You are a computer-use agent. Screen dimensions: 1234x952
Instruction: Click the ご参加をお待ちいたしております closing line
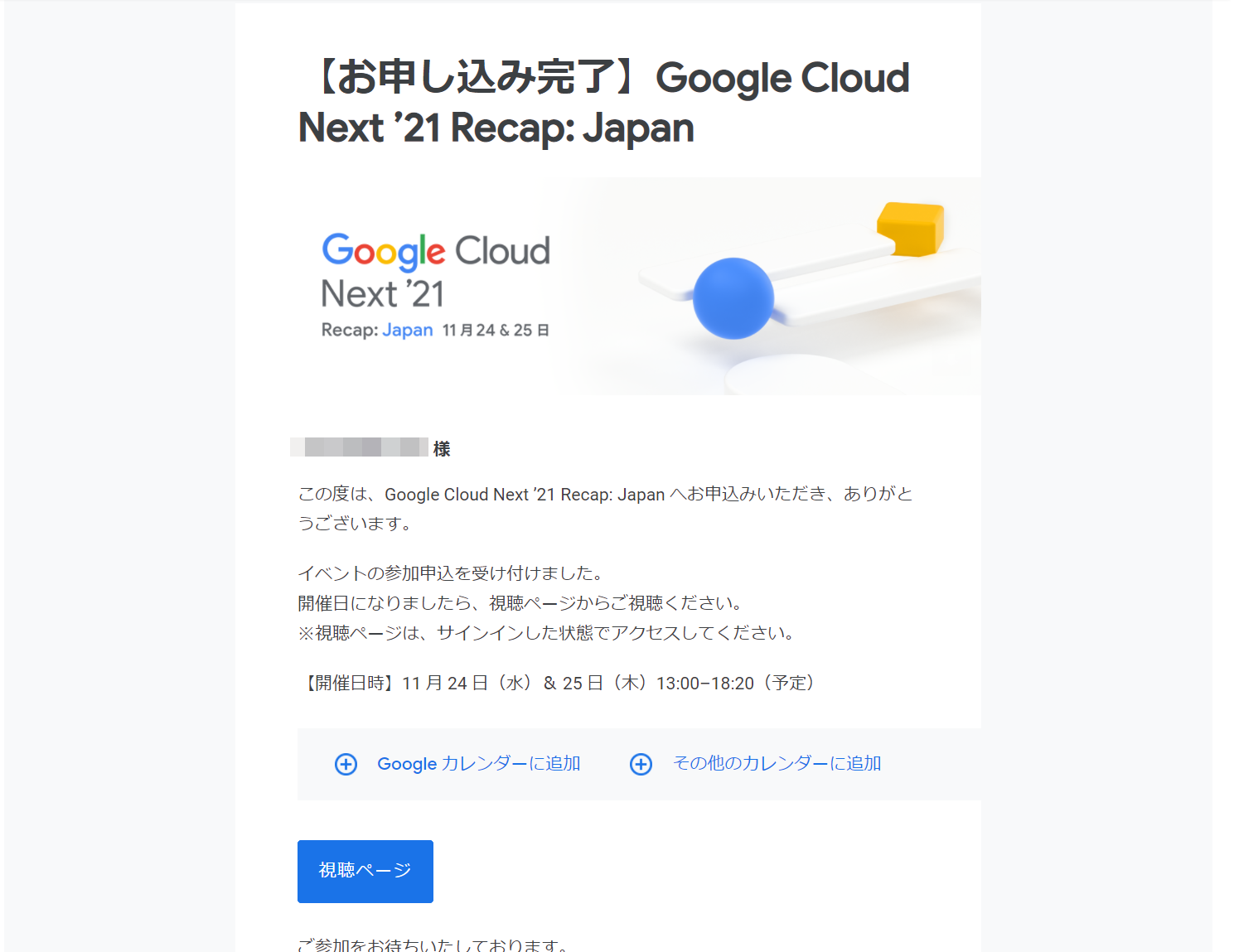[x=433, y=945]
